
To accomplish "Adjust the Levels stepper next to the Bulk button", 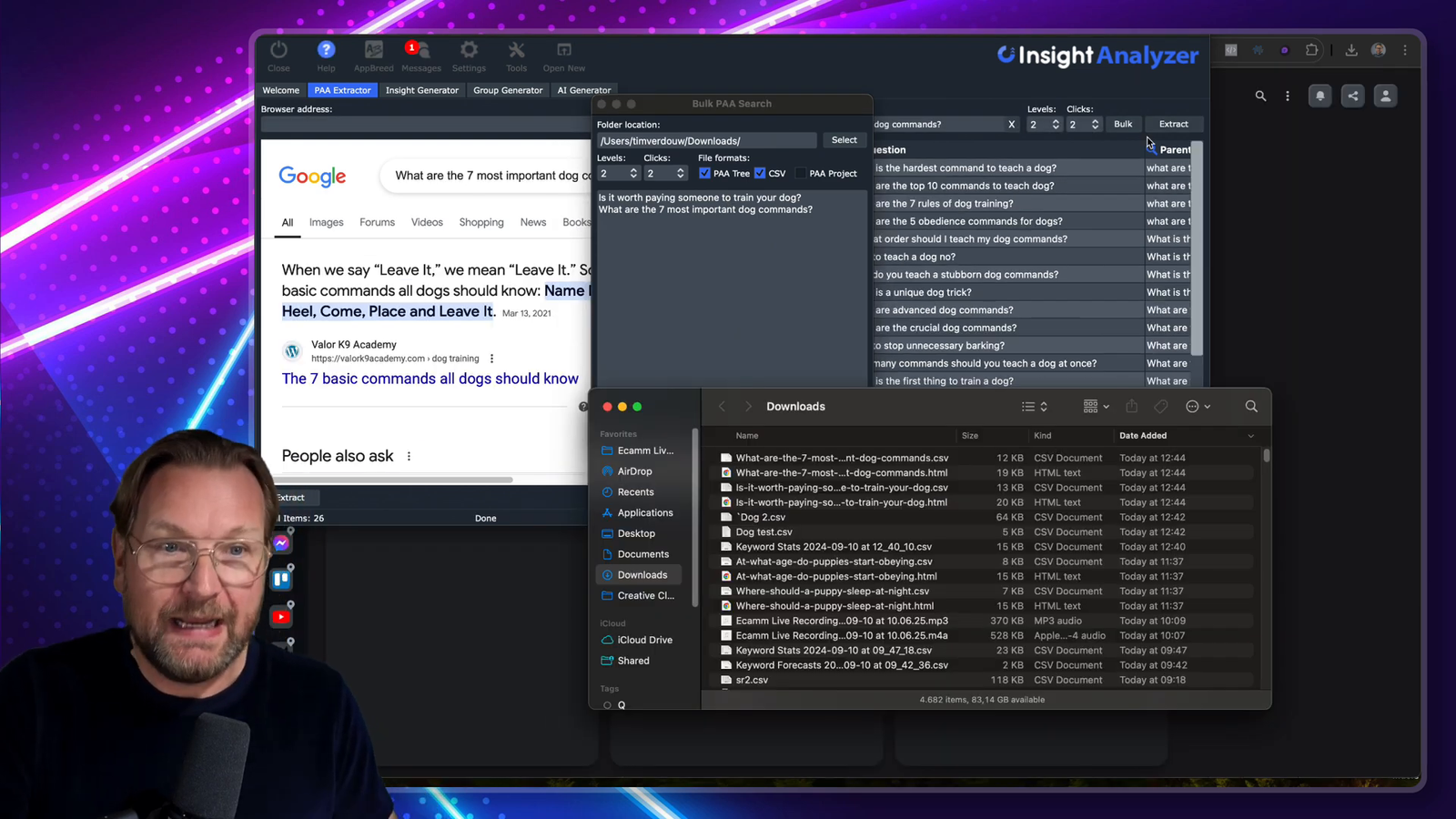I will coord(1056,125).
